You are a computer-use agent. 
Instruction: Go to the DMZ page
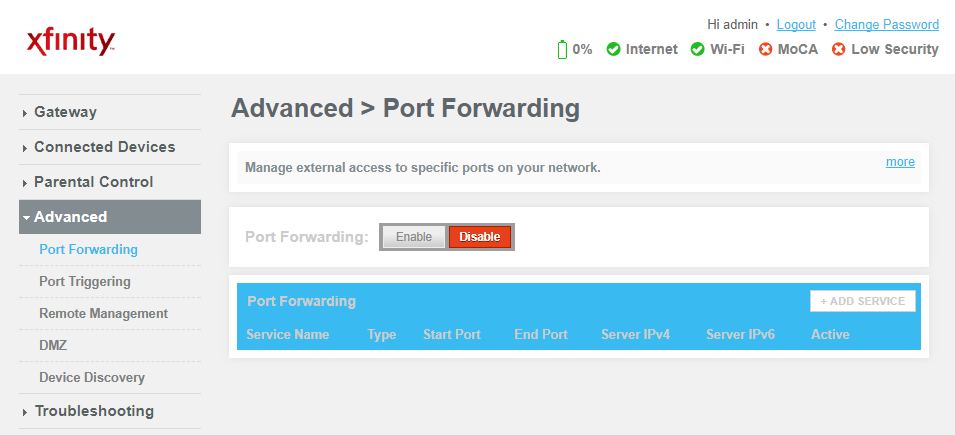pyautogui.click(x=53, y=346)
